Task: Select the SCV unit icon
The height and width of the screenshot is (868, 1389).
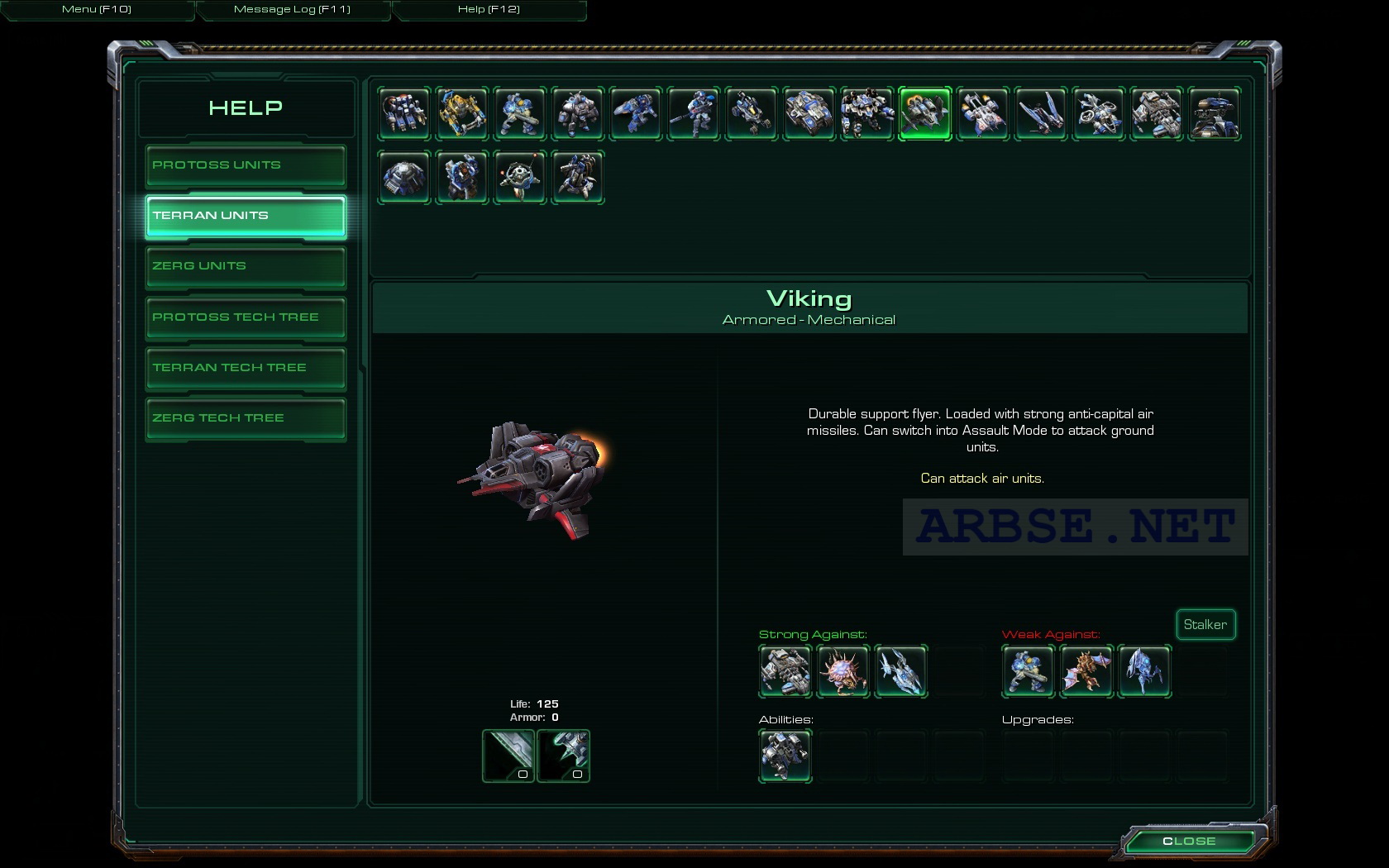Action: click(x=404, y=113)
